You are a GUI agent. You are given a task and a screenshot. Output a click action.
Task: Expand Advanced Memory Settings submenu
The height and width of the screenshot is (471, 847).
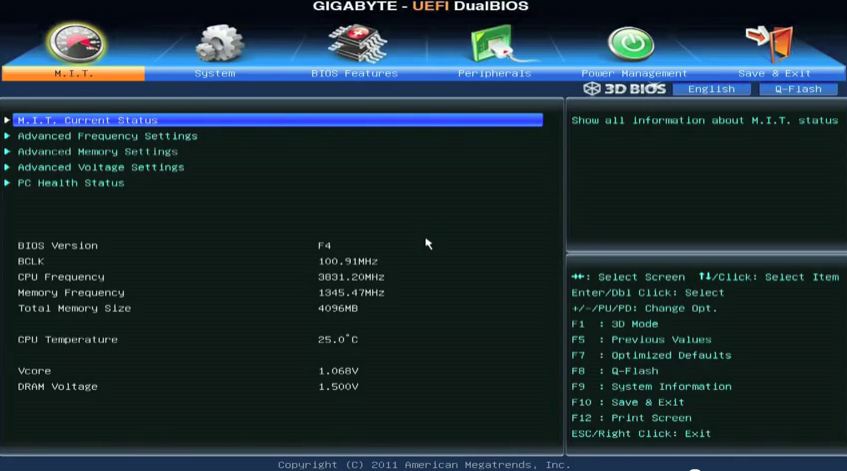point(97,152)
